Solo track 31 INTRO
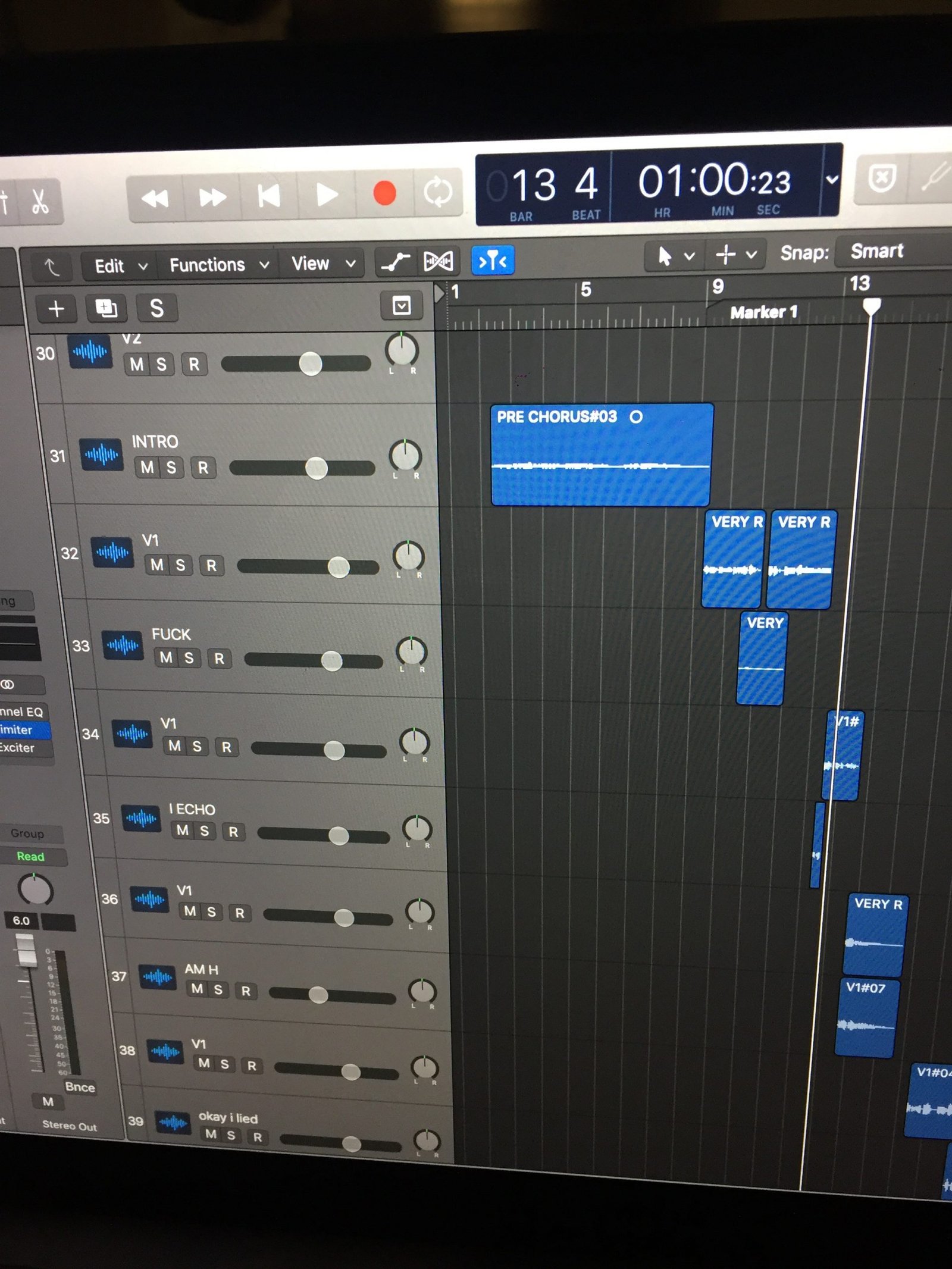Screen dimensions: 952x1269 click(171, 467)
